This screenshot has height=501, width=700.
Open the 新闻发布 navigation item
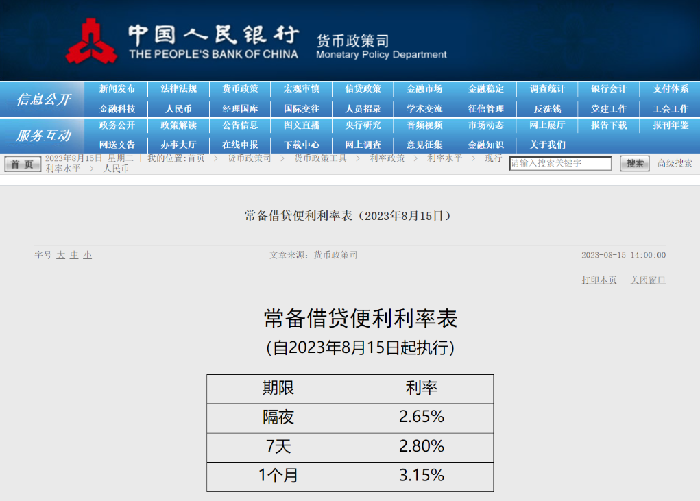[x=117, y=90]
